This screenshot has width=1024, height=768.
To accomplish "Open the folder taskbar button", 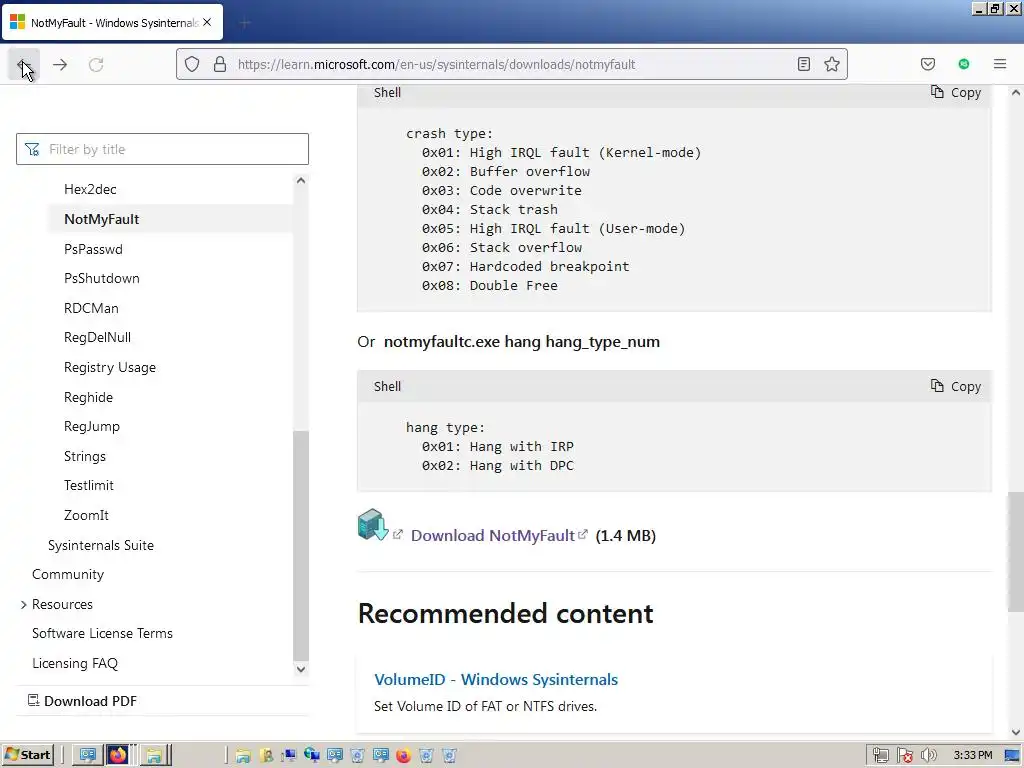I will click(x=155, y=755).
